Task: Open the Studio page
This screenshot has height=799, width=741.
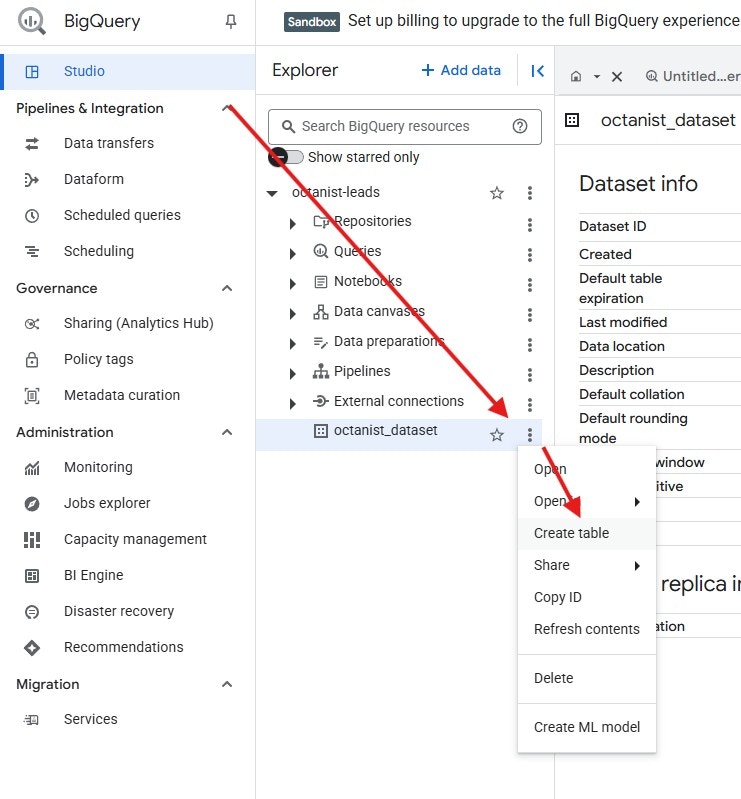Action: (x=128, y=71)
